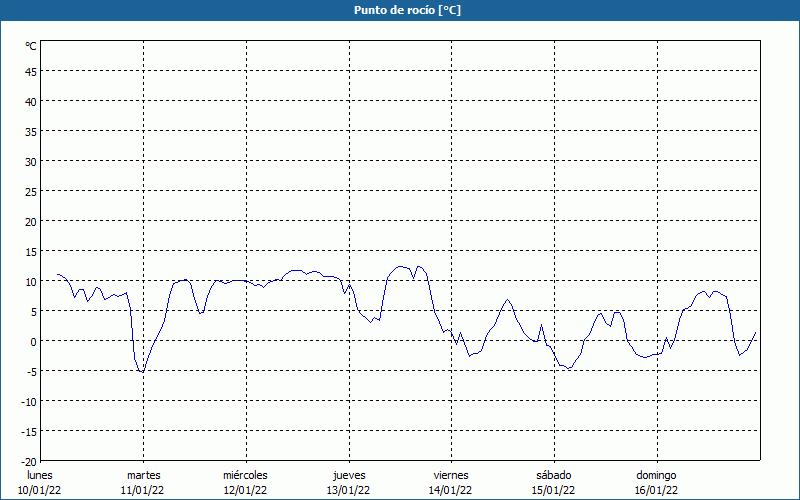The width and height of the screenshot is (800, 500).
Task: Click the 0 y-axis tick label
Action: (x=34, y=341)
